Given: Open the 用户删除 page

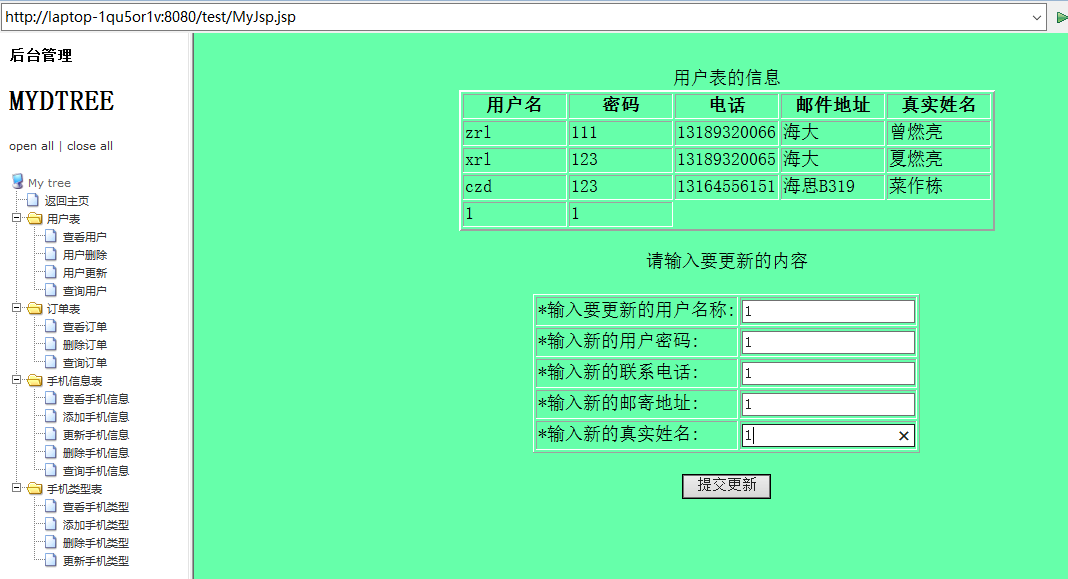Looking at the screenshot, I should [84, 255].
